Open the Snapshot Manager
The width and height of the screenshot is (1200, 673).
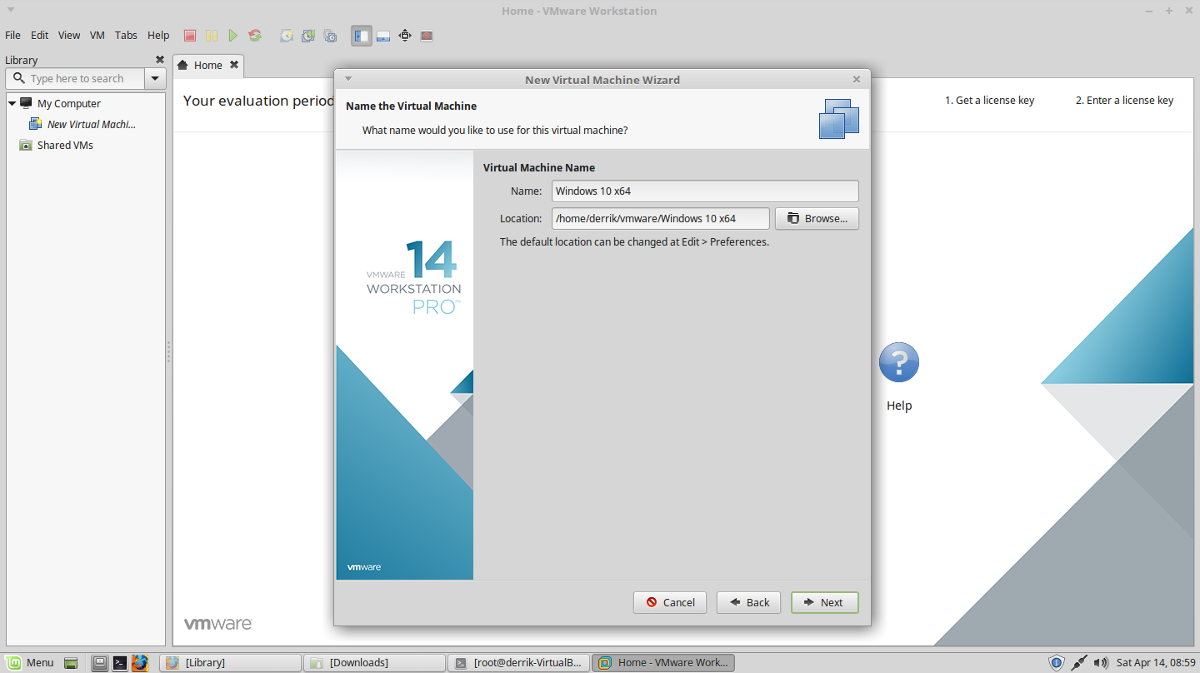click(330, 35)
